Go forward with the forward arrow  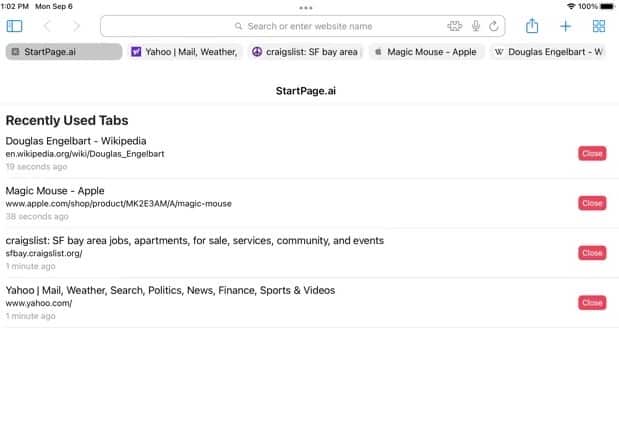tap(77, 26)
